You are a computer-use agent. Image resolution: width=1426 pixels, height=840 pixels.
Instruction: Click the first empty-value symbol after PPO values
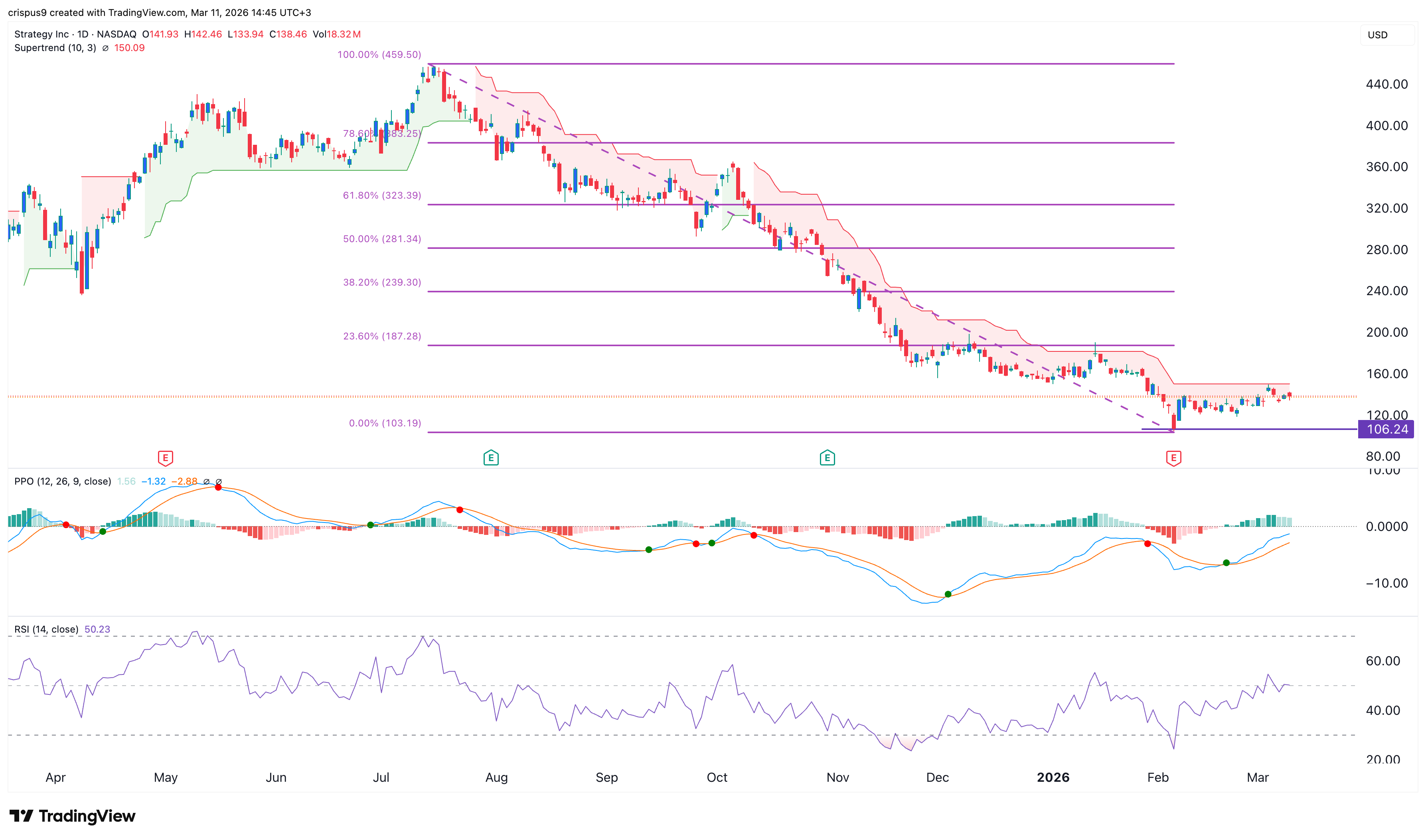pos(207,482)
